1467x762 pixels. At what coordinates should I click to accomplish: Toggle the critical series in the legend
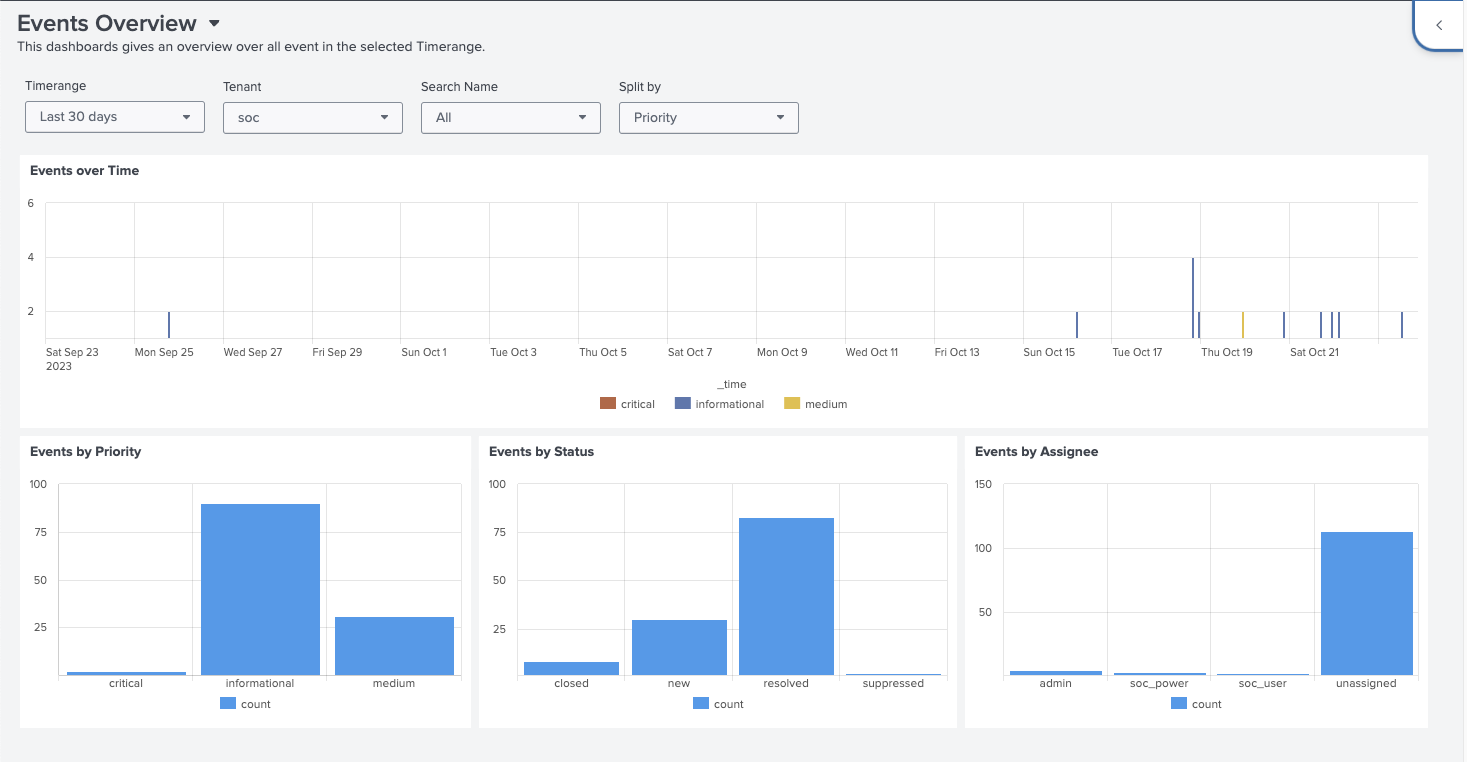[637, 404]
